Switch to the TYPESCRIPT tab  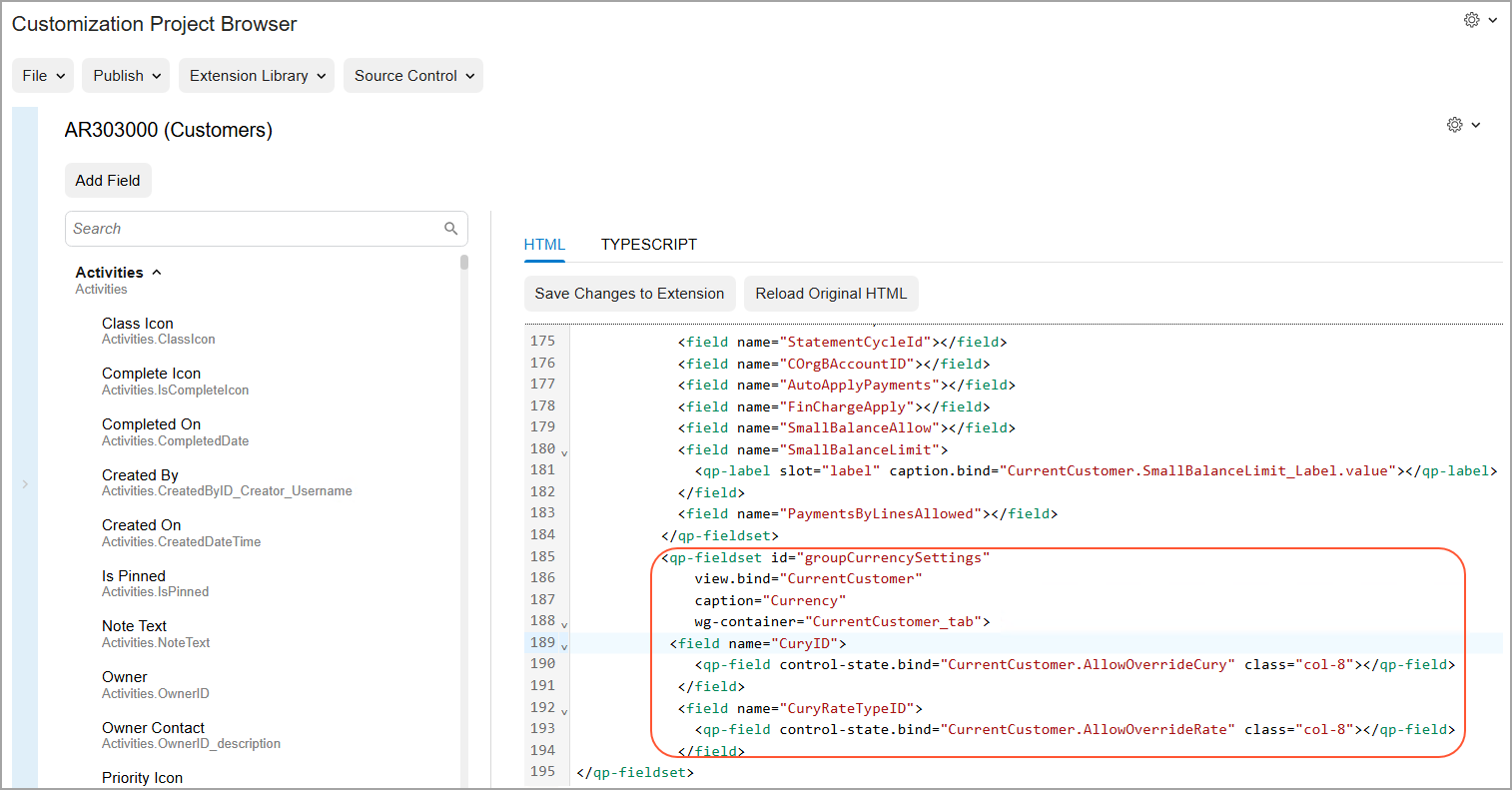point(648,245)
